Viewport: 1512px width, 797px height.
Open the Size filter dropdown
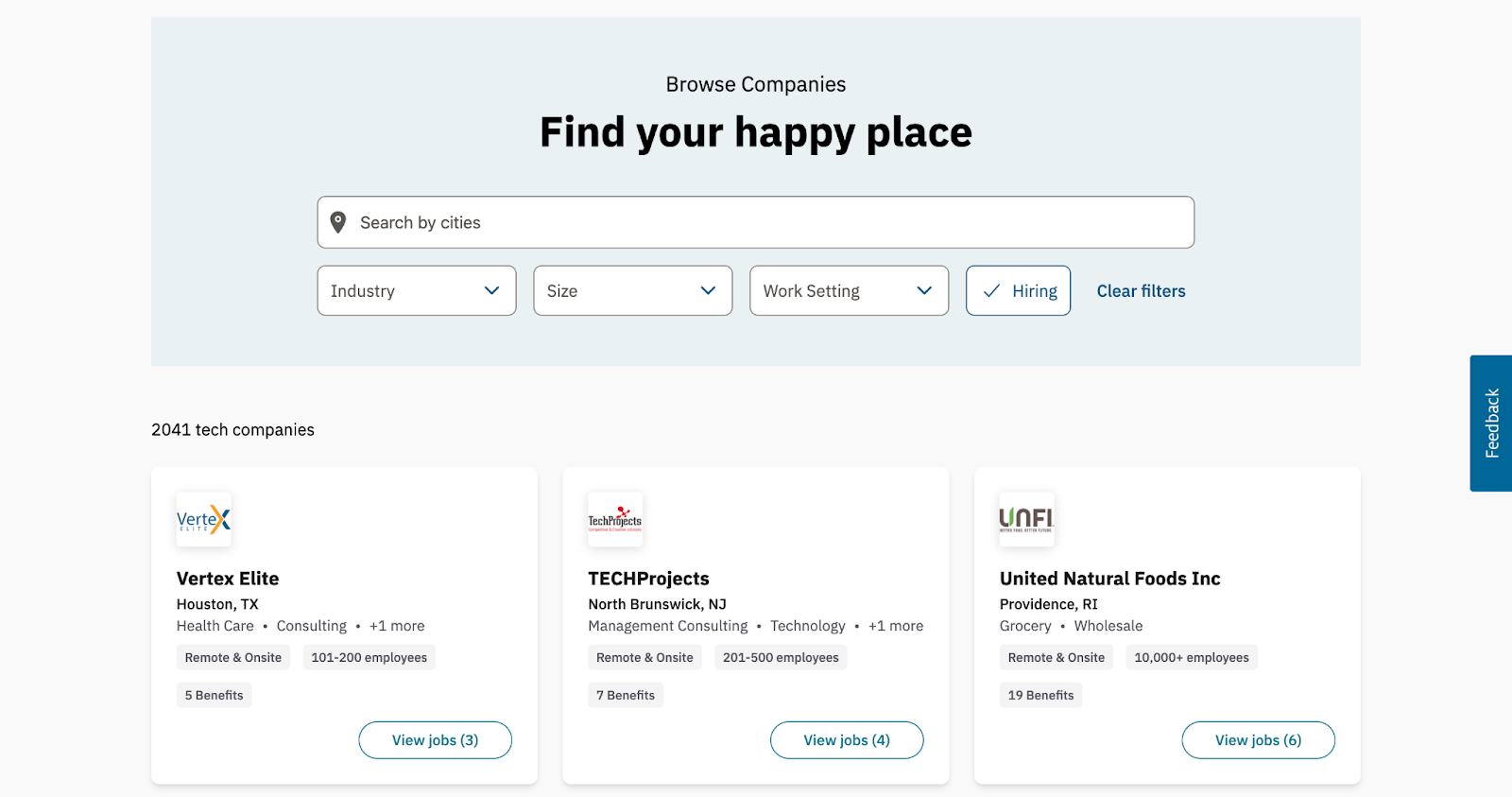pos(632,291)
